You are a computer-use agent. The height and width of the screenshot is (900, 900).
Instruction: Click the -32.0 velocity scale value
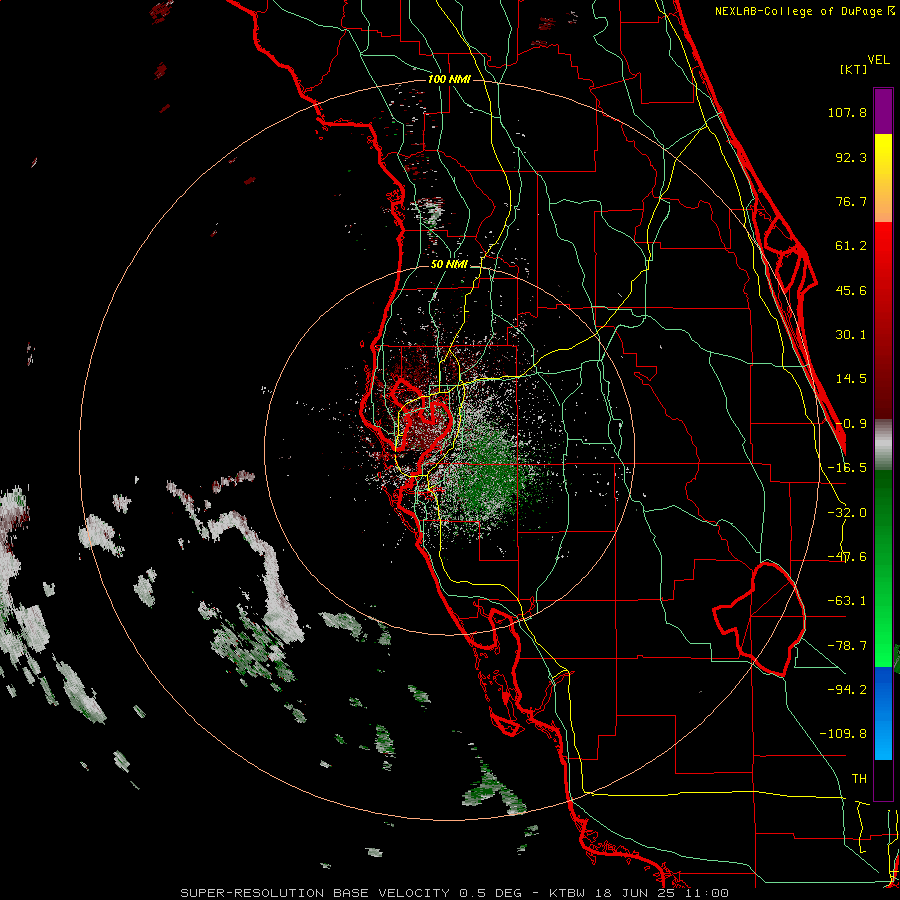847,513
